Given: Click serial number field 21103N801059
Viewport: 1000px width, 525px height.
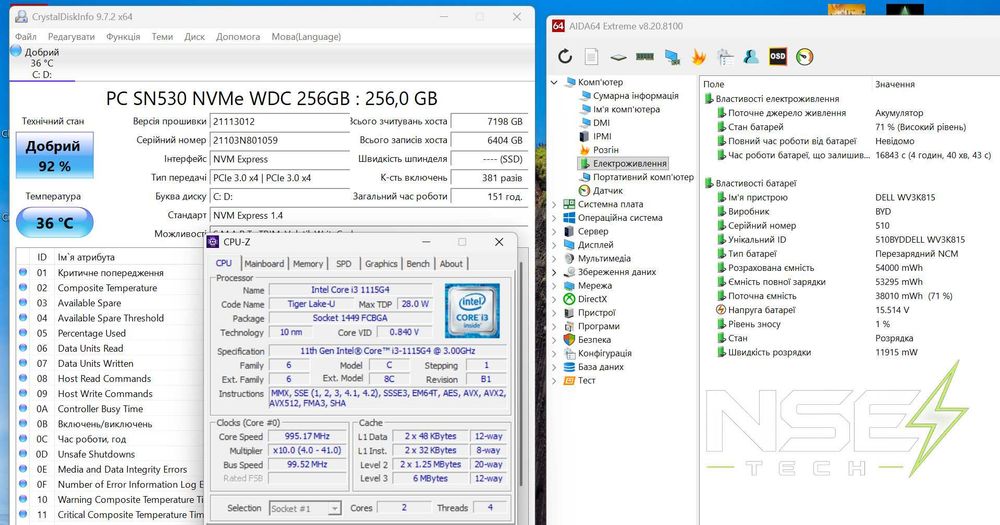Looking at the screenshot, I should tap(280, 140).
